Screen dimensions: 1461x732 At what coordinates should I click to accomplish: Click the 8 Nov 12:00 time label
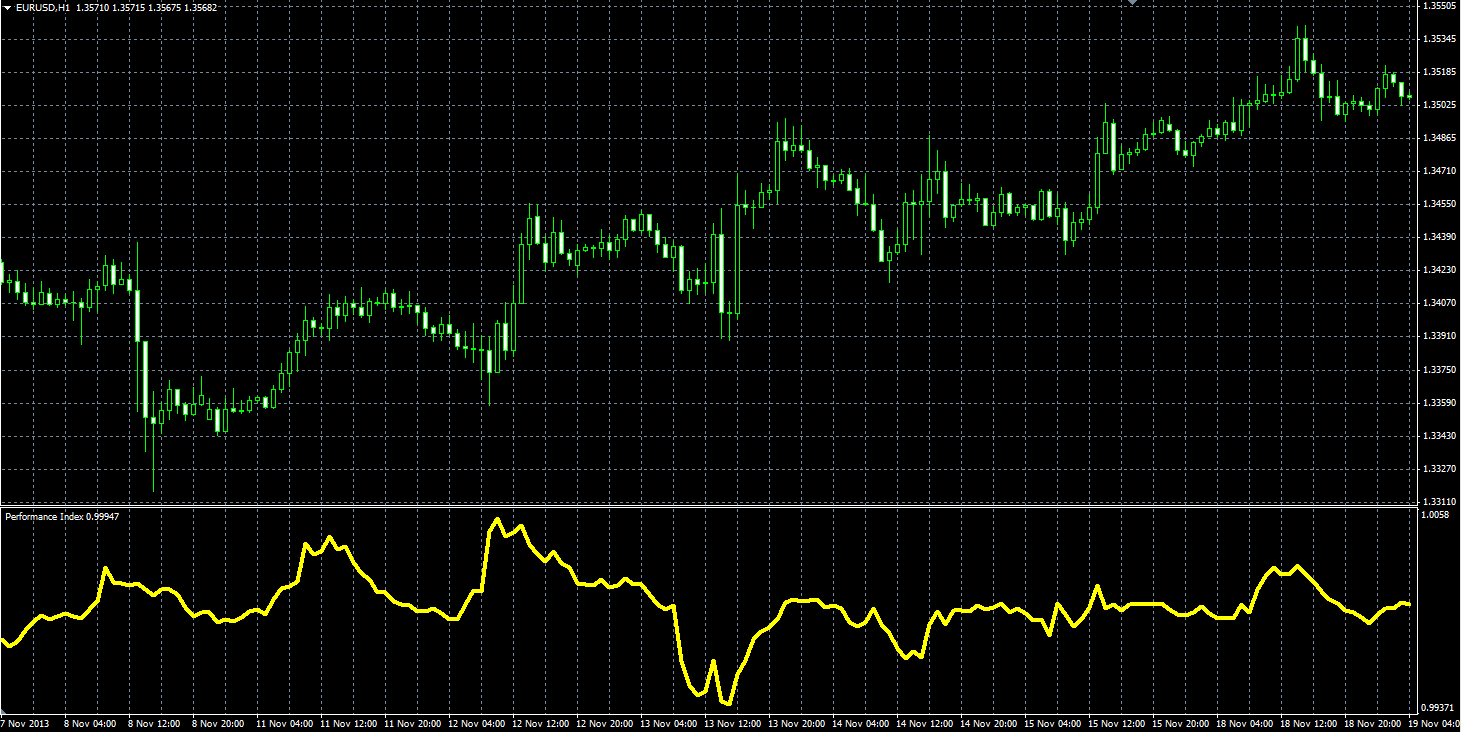coord(155,723)
